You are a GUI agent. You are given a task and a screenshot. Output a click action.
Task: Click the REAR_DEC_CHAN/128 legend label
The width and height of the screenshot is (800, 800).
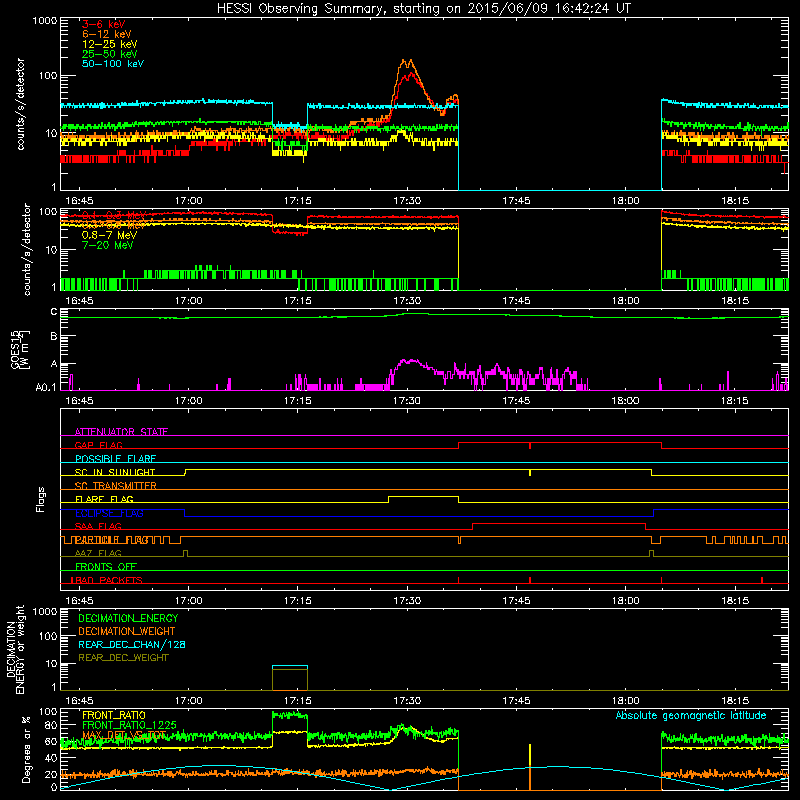tap(132, 644)
